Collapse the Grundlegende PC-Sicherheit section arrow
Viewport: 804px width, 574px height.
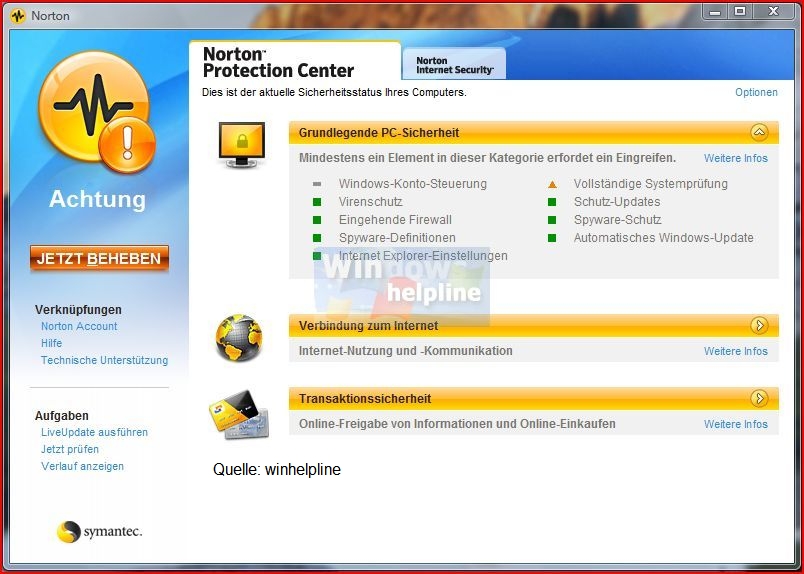pyautogui.click(x=759, y=132)
